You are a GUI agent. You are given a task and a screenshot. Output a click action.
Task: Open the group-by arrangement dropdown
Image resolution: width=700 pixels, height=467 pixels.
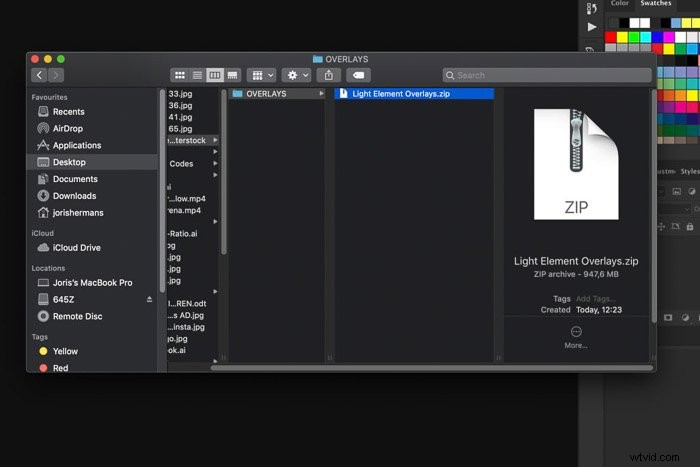262,75
